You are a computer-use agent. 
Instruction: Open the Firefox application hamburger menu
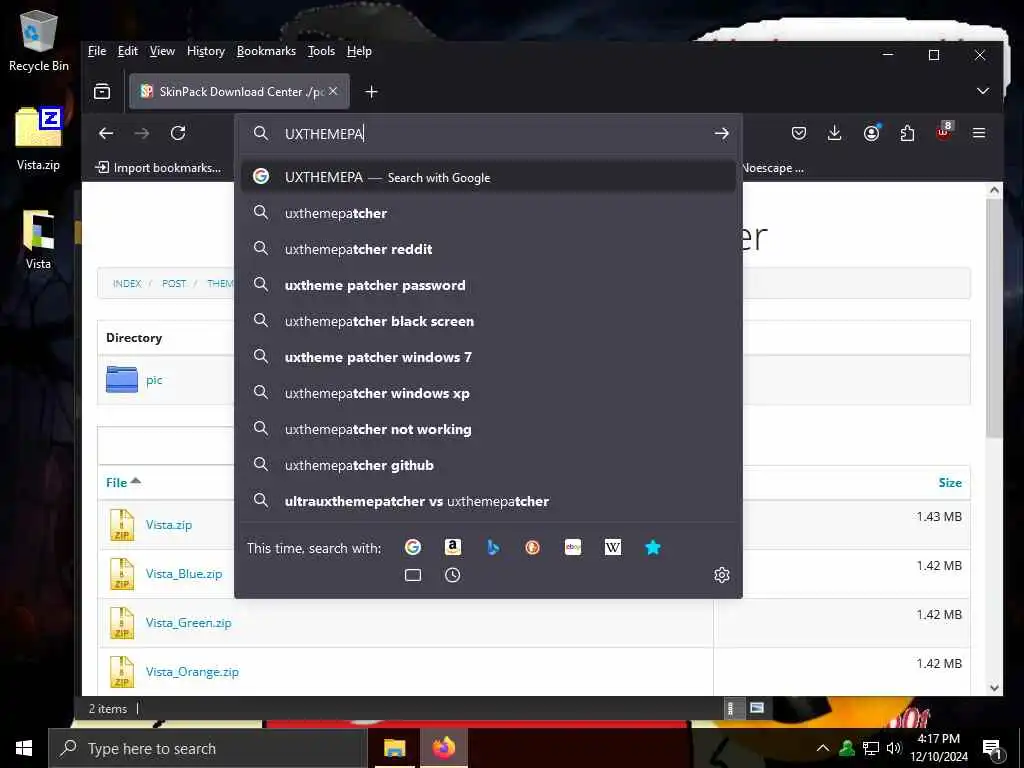tap(979, 133)
